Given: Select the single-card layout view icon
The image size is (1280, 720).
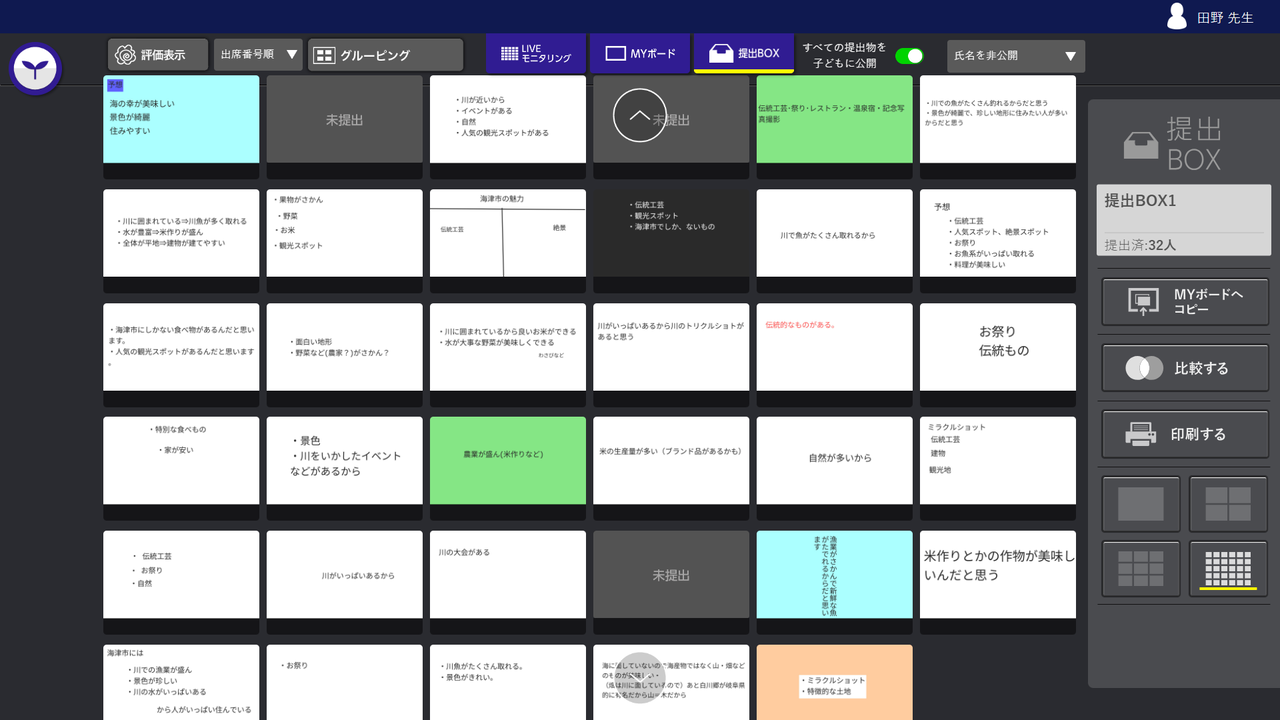Looking at the screenshot, I should pyautogui.click(x=1140, y=504).
